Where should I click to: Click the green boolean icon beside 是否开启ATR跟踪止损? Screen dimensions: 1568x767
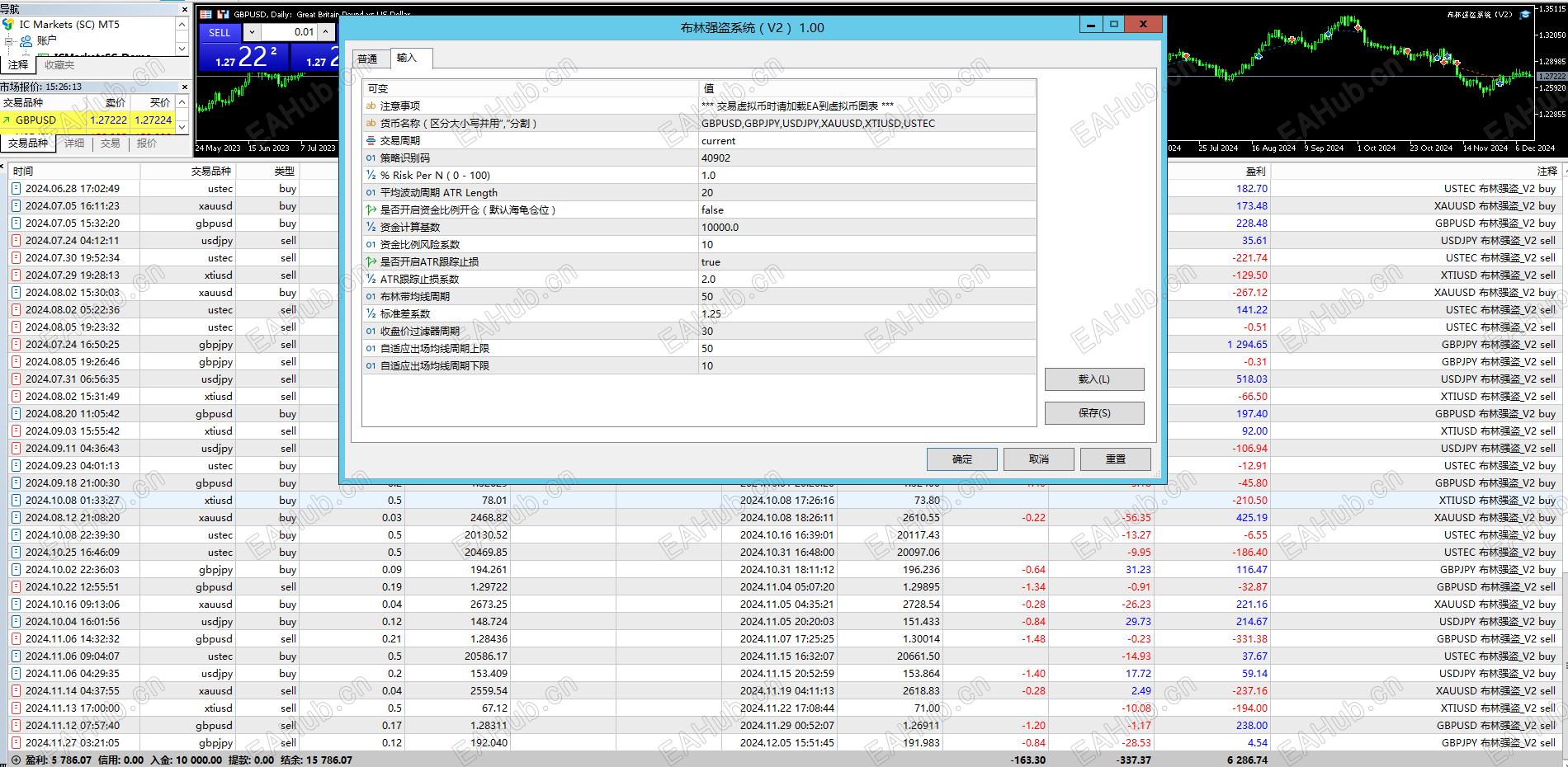coord(371,262)
